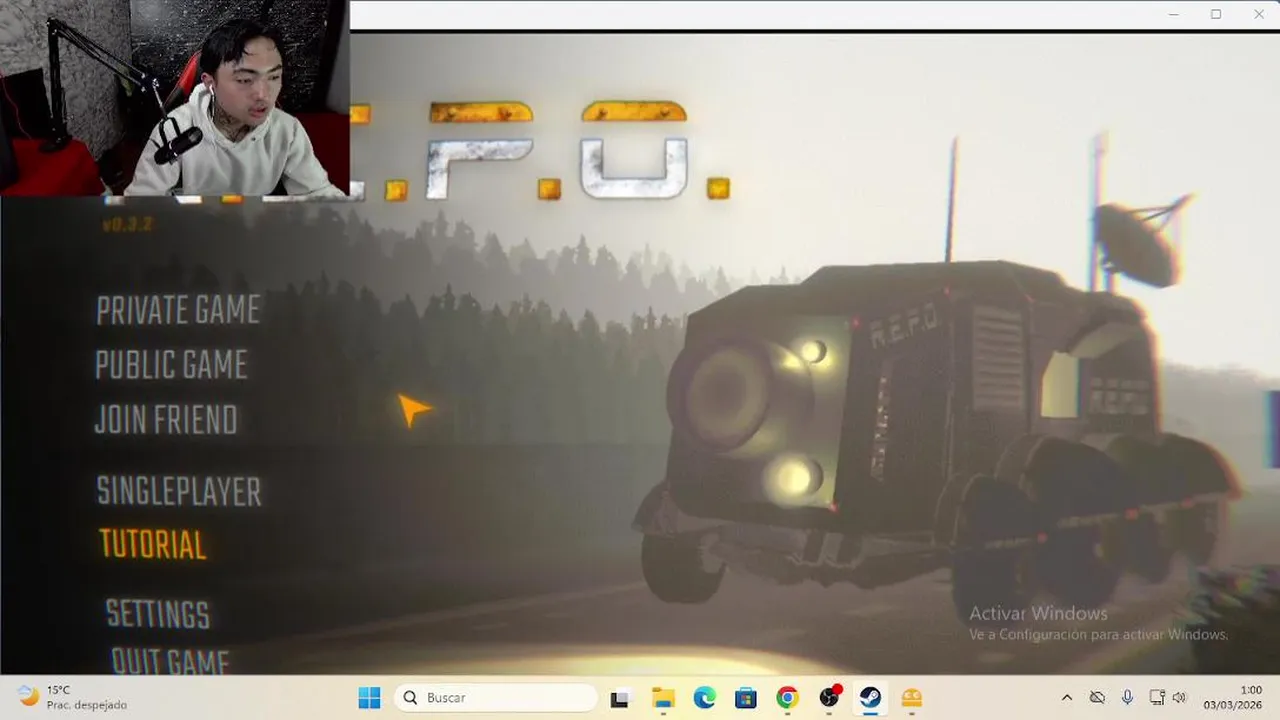Image resolution: width=1280 pixels, height=720 pixels.
Task: Open the game Settings menu
Action: pyautogui.click(x=158, y=614)
